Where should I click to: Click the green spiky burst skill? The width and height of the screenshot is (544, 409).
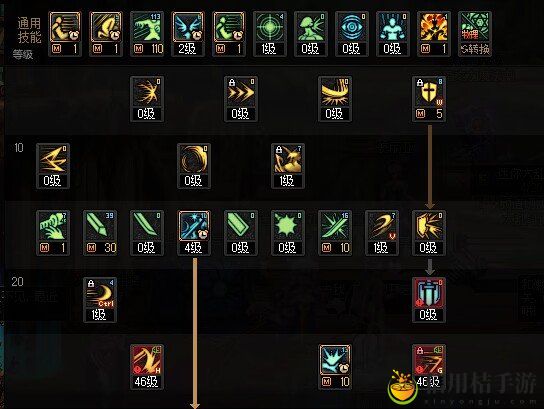point(288,226)
